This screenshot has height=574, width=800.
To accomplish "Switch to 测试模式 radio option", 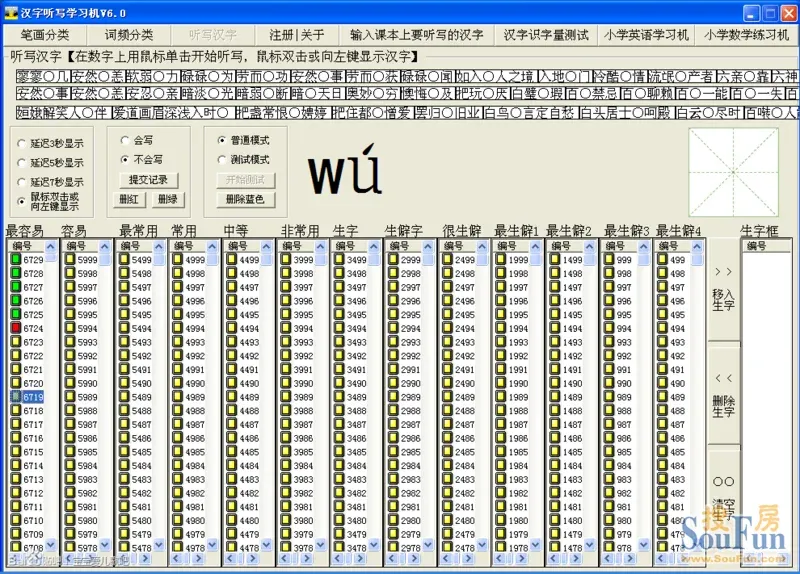I will click(x=222, y=160).
